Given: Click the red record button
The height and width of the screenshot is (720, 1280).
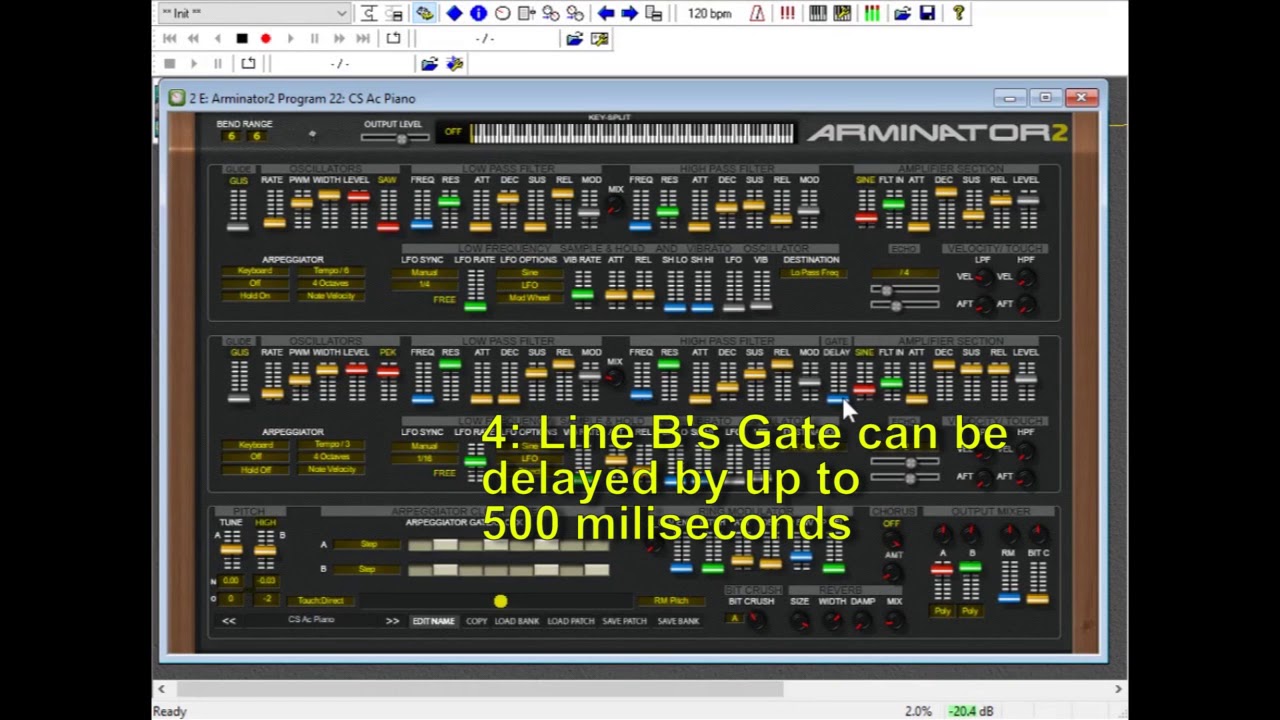Looking at the screenshot, I should (x=266, y=38).
